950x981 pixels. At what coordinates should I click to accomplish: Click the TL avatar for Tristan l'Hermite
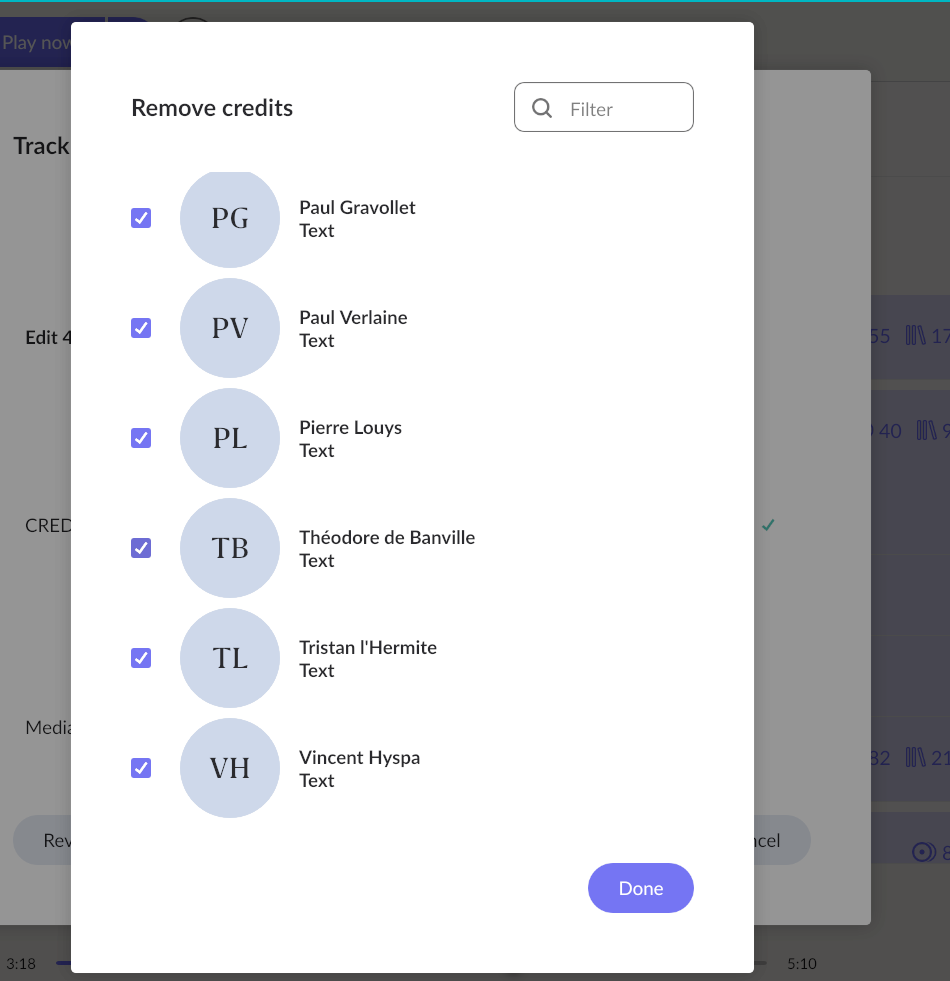pyautogui.click(x=230, y=658)
